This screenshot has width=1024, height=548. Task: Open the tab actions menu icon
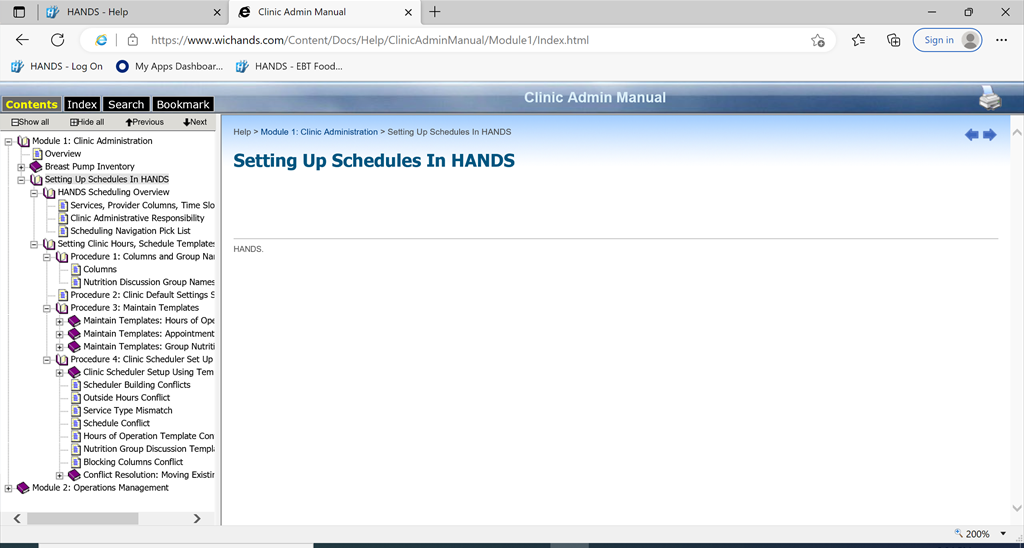pos(19,12)
